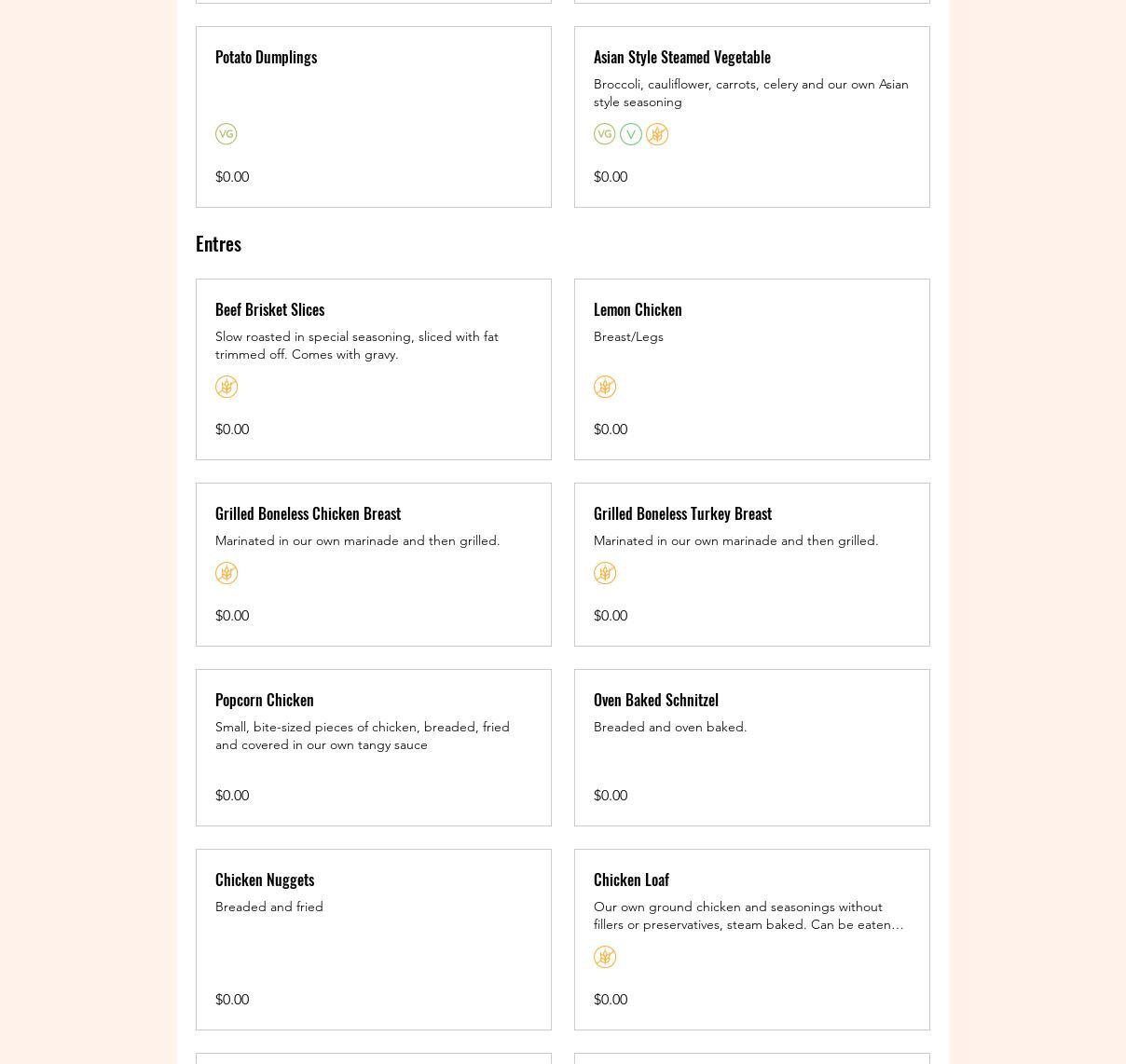Click the VG icon under Asian Style Steamed Vegetable
This screenshot has width=1126, height=1064.
(x=604, y=134)
